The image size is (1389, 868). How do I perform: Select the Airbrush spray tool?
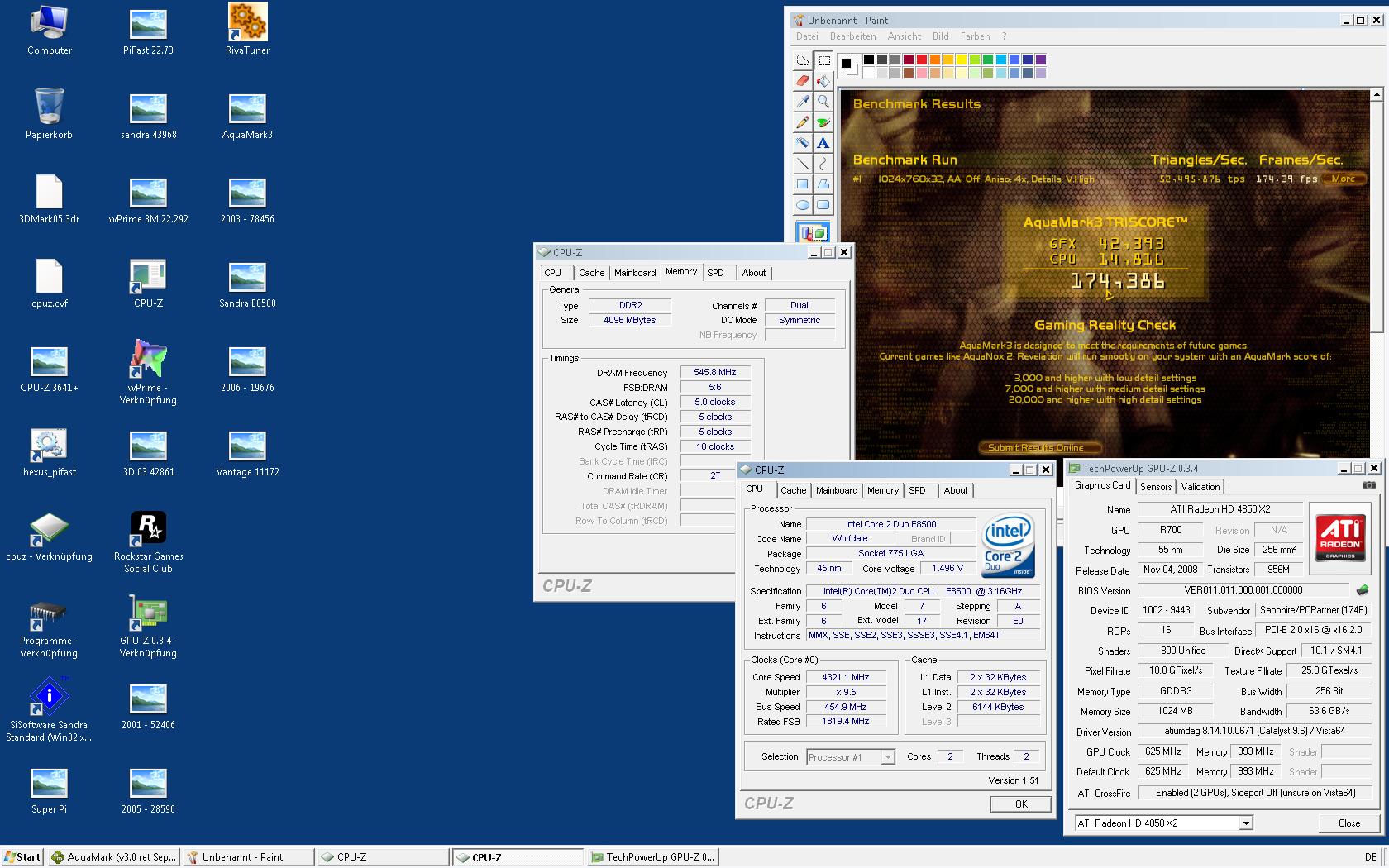pyautogui.click(x=803, y=143)
